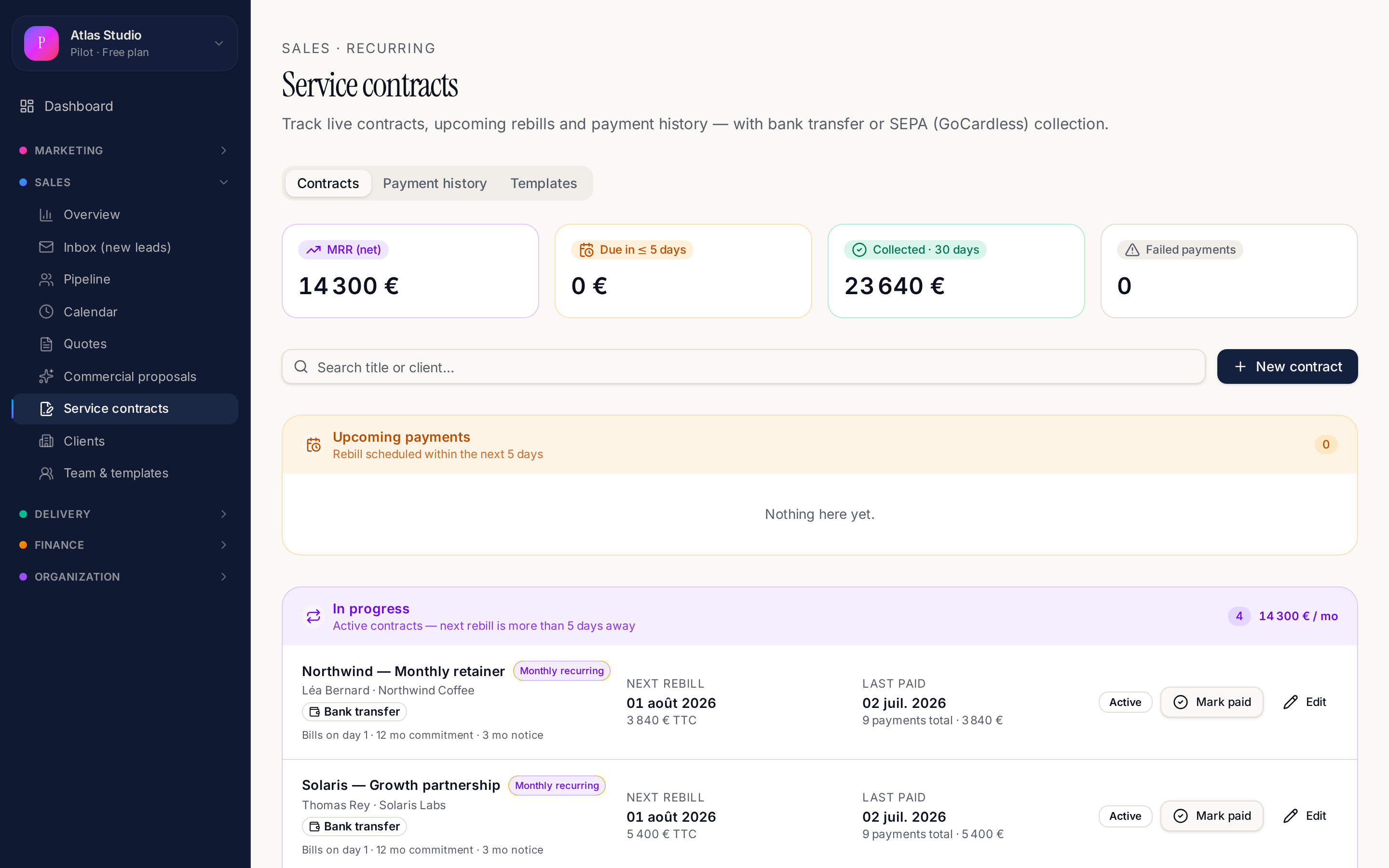Screen dimensions: 1389x868
Task: Edit the Northwind Monthly retainer contract
Action: 1305,702
